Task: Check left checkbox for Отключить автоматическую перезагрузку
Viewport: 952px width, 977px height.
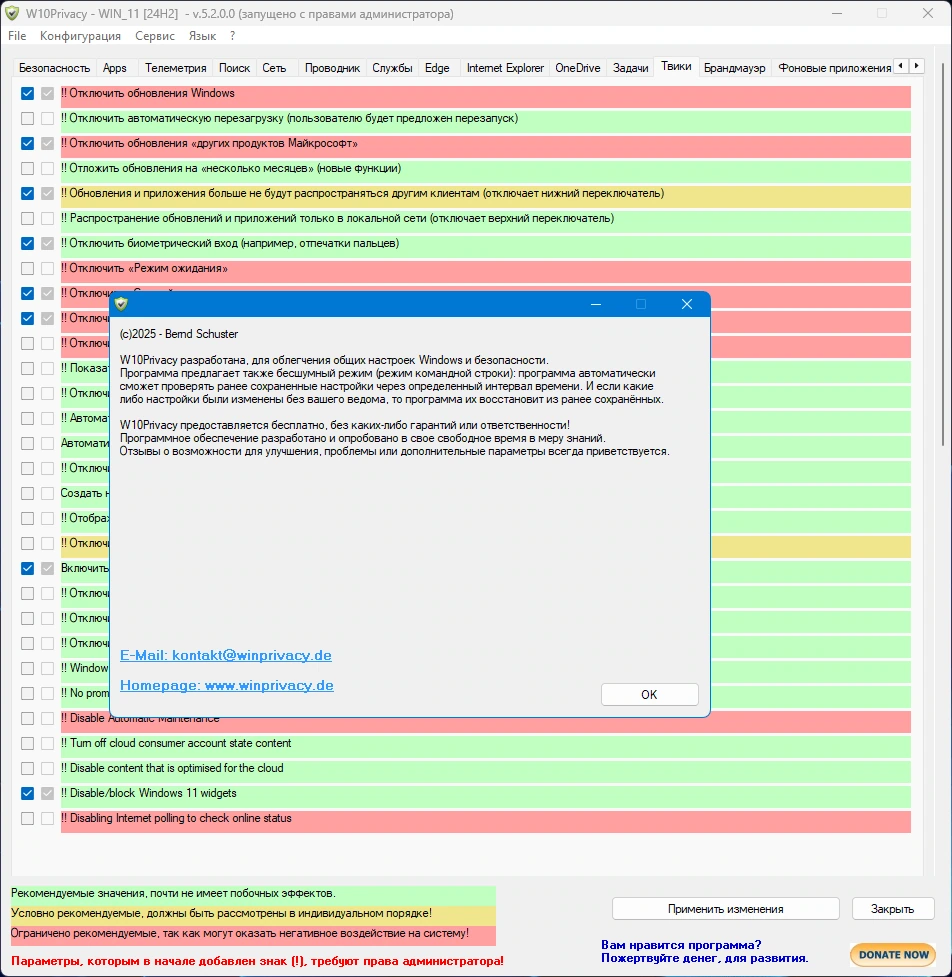Action: [x=27, y=118]
